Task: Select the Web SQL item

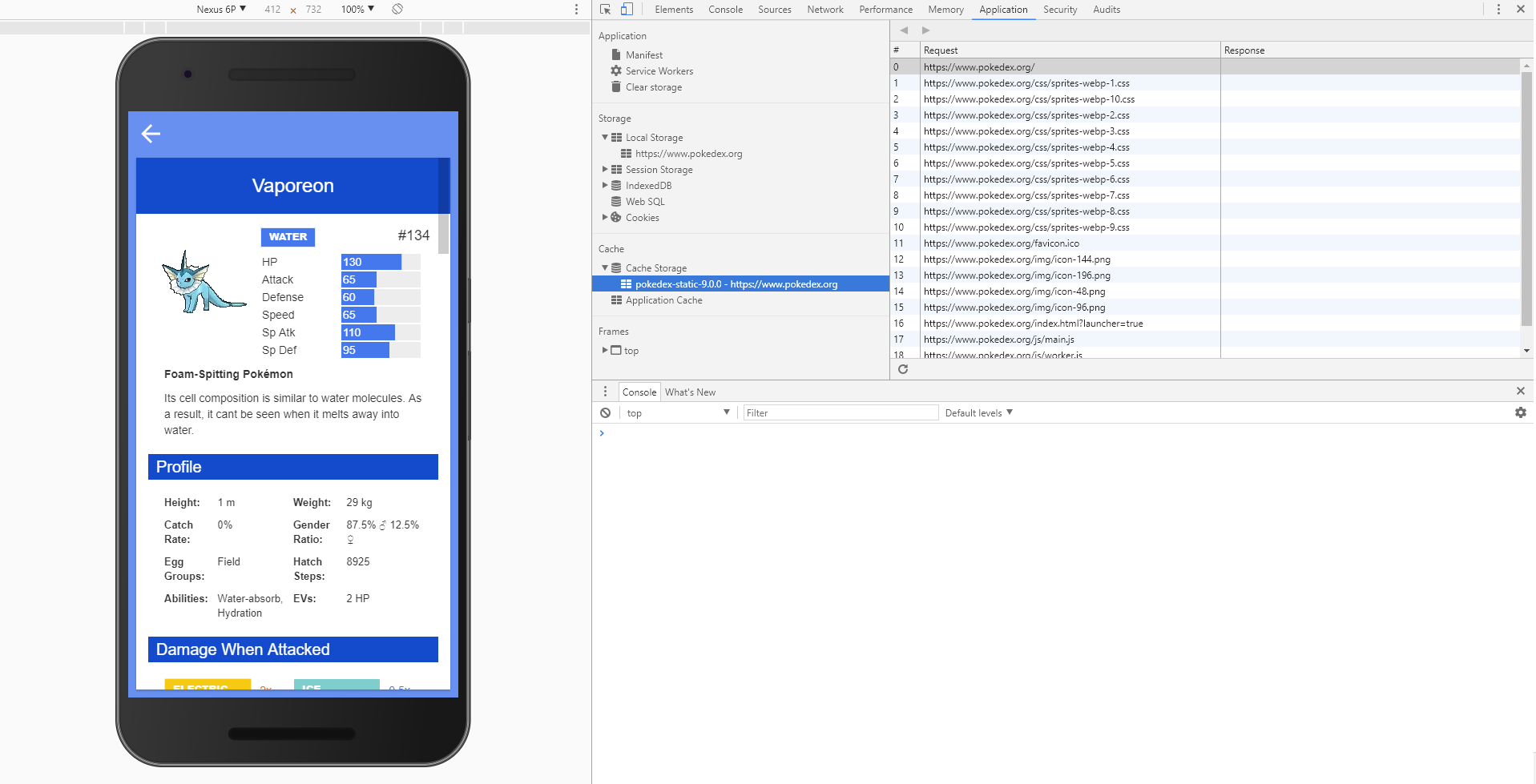Action: point(644,202)
